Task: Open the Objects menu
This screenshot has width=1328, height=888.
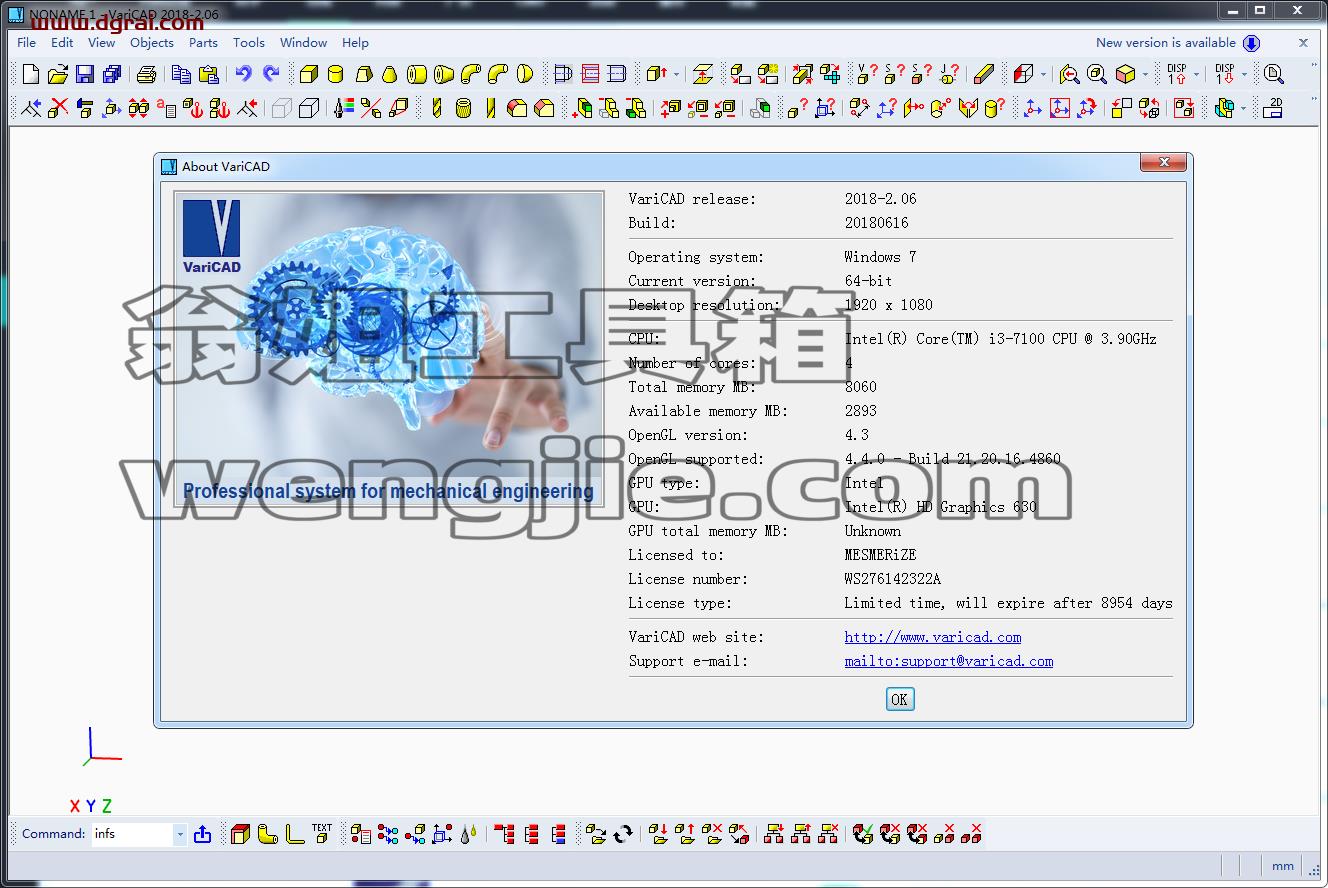Action: point(152,43)
